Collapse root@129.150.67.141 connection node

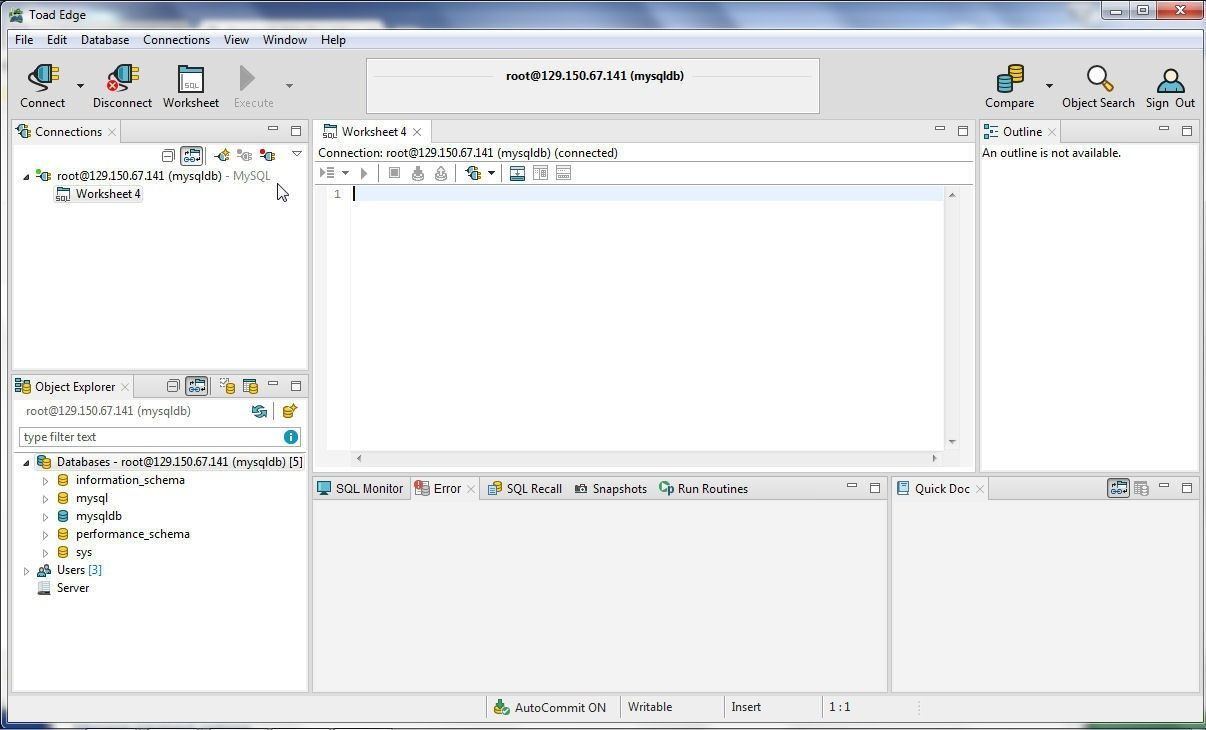(26, 176)
